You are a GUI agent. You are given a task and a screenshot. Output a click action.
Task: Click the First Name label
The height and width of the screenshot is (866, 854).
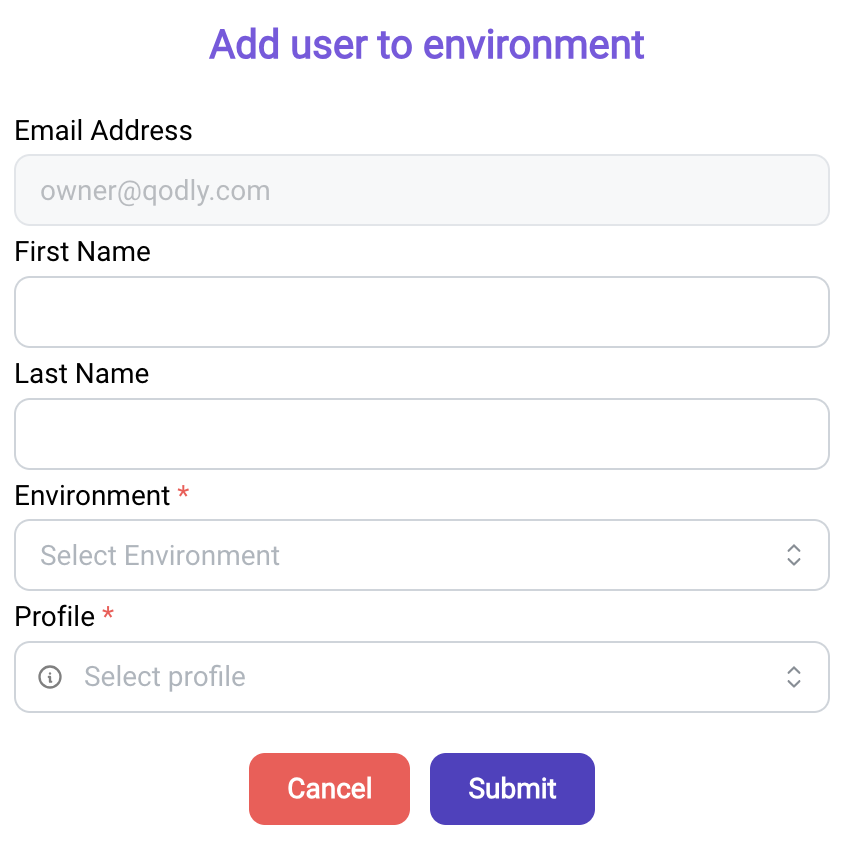pos(82,252)
